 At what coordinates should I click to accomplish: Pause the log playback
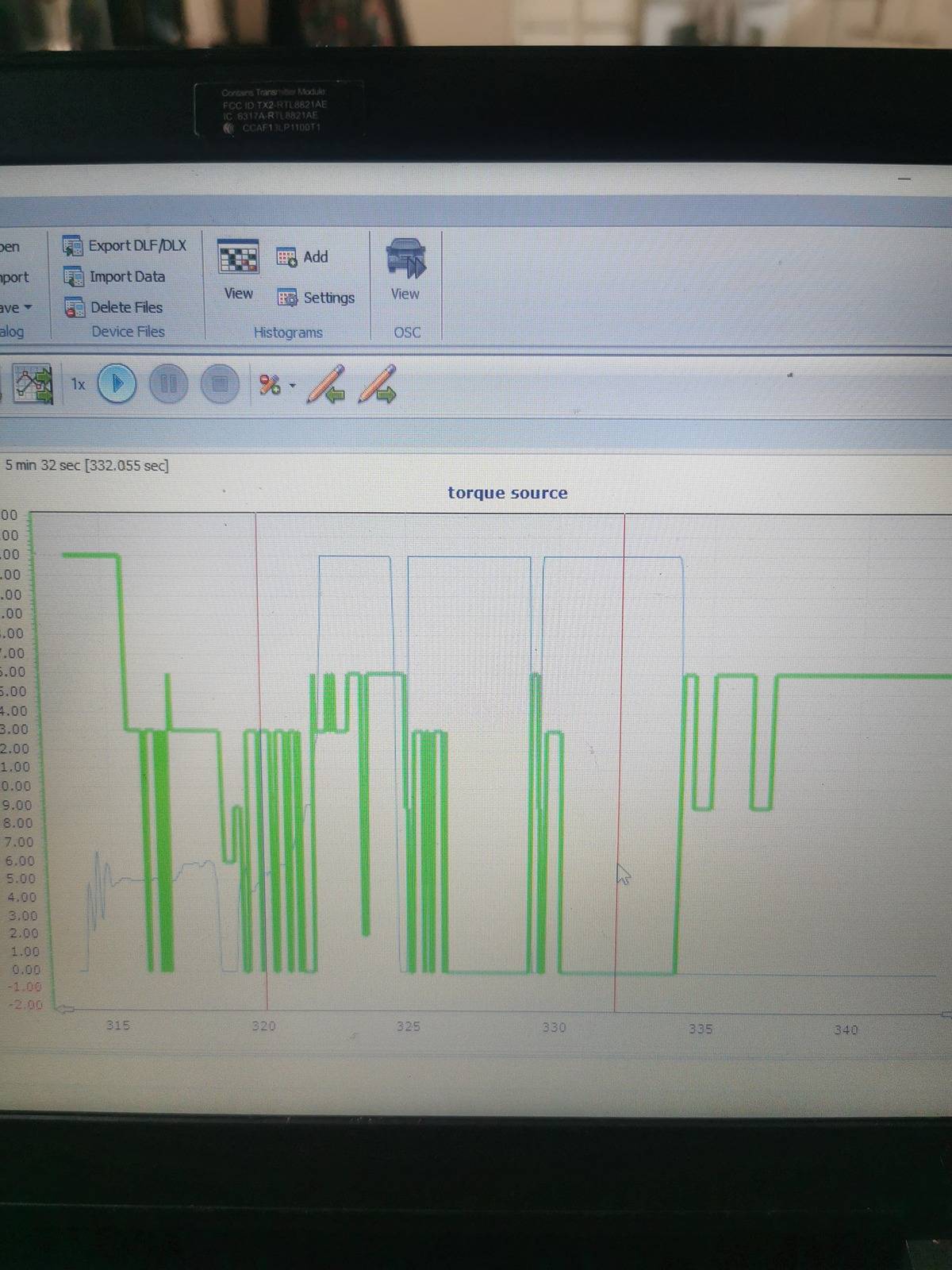click(168, 384)
